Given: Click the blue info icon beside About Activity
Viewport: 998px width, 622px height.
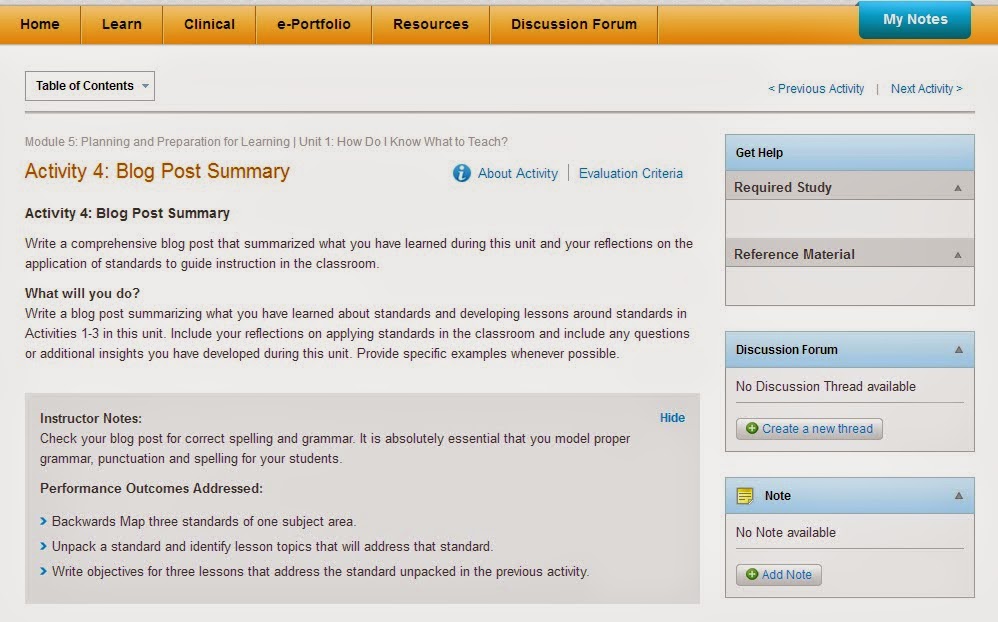Looking at the screenshot, I should [x=461, y=173].
